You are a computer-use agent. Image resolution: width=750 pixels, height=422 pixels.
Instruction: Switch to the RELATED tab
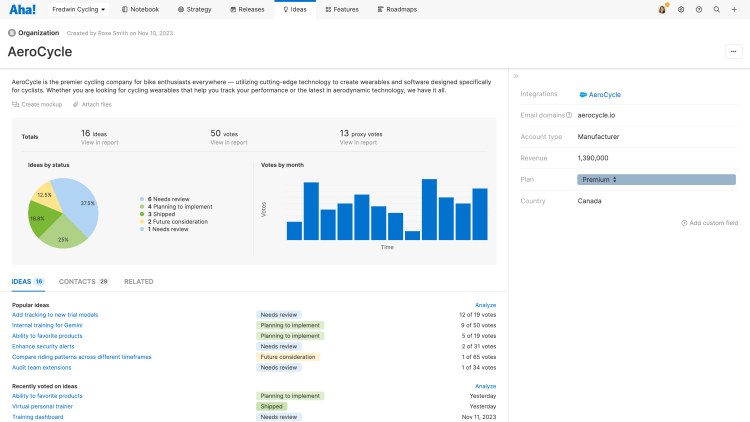139,281
